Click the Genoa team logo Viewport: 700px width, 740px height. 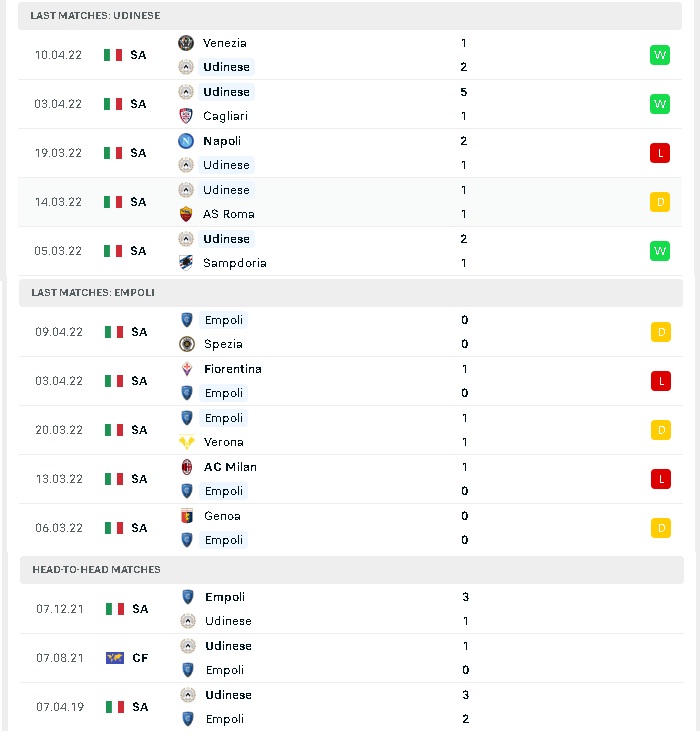click(x=187, y=516)
